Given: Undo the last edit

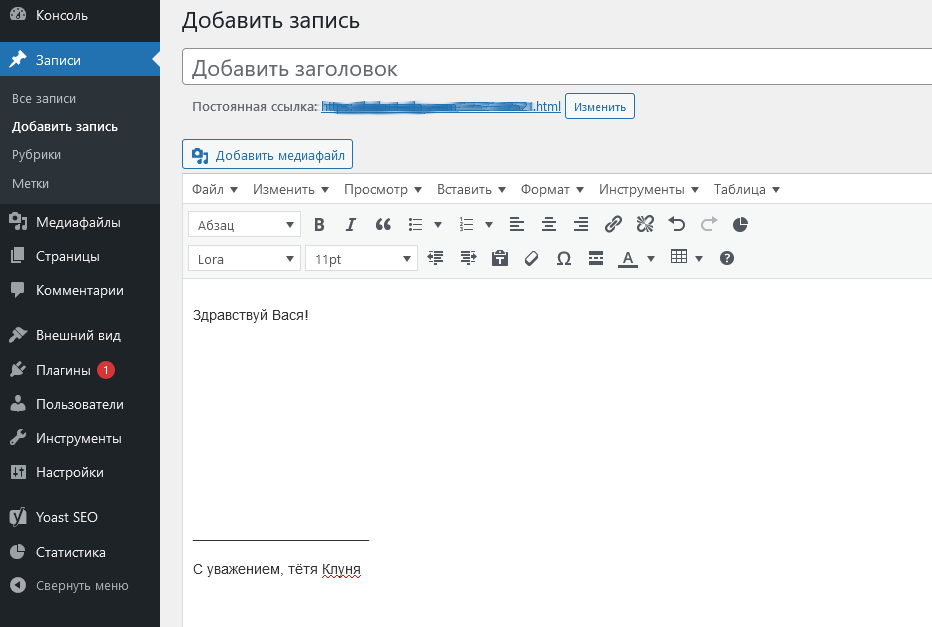Looking at the screenshot, I should tap(677, 225).
